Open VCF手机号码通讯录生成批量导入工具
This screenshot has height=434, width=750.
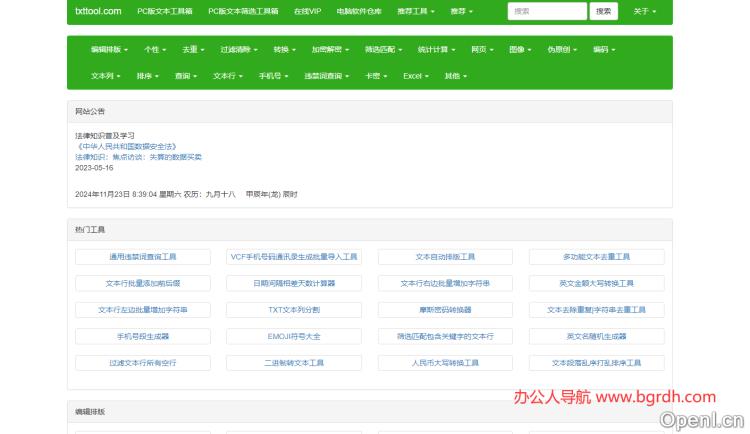pyautogui.click(x=294, y=256)
